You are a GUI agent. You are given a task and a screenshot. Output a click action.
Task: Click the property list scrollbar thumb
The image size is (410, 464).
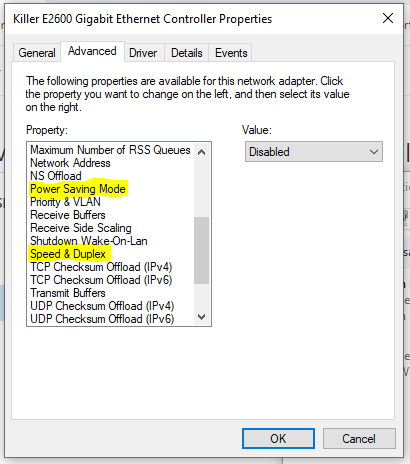click(x=201, y=250)
